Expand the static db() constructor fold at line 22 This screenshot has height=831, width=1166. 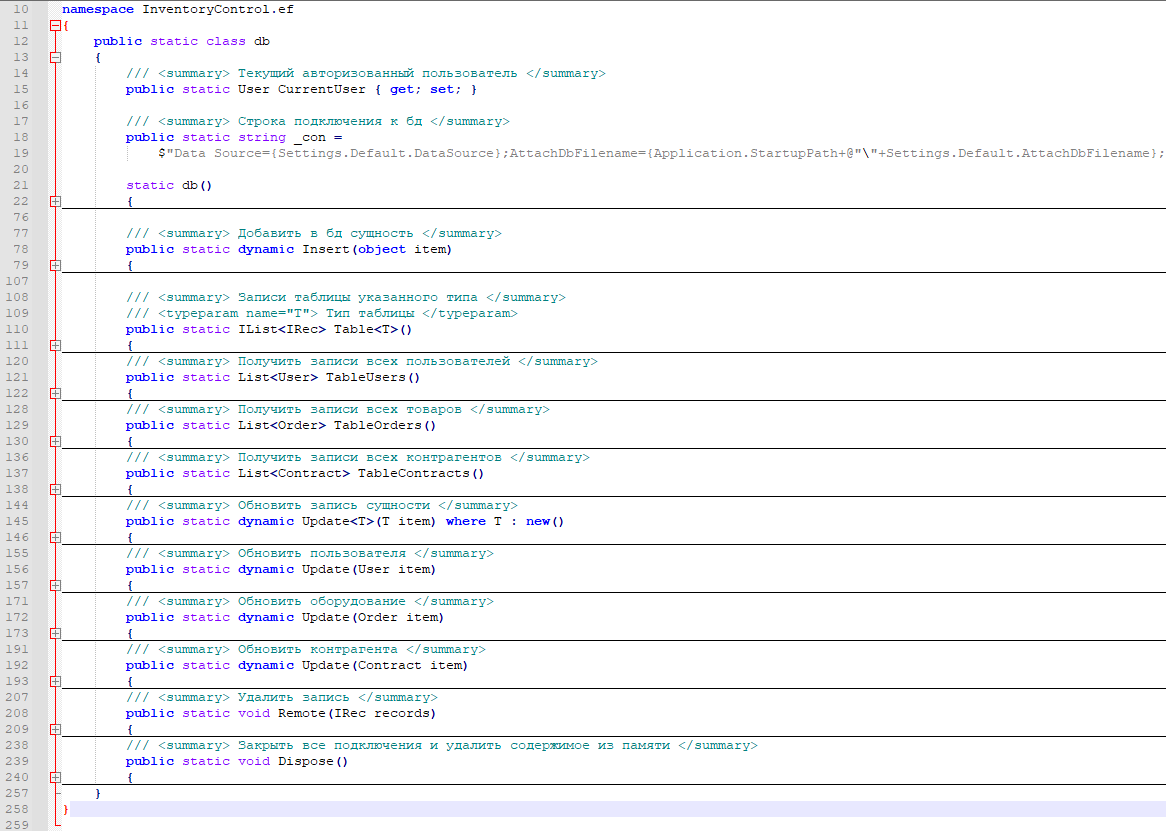click(x=55, y=202)
